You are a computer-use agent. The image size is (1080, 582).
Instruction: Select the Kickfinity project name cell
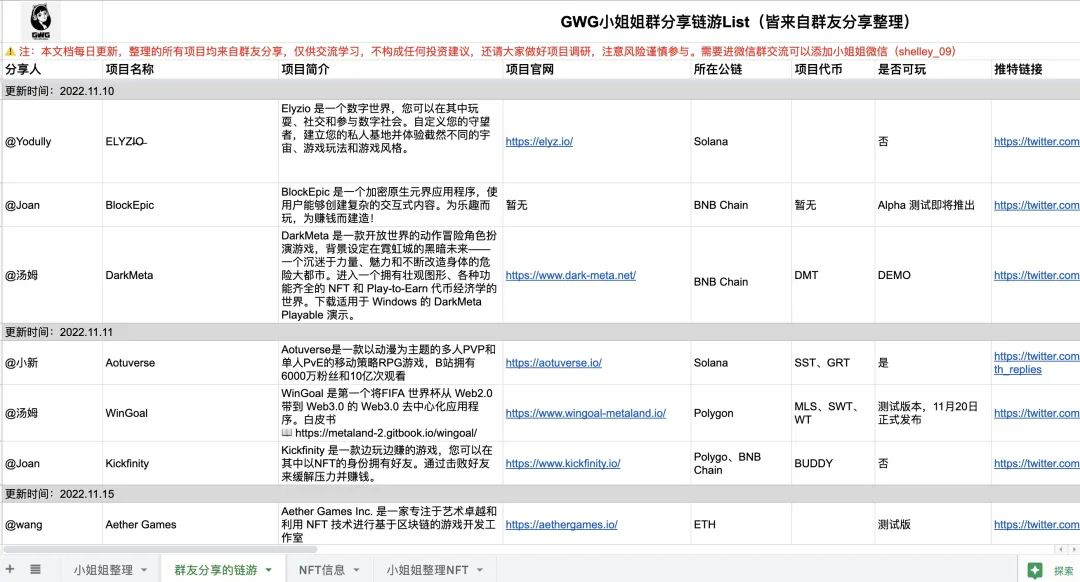click(190, 464)
